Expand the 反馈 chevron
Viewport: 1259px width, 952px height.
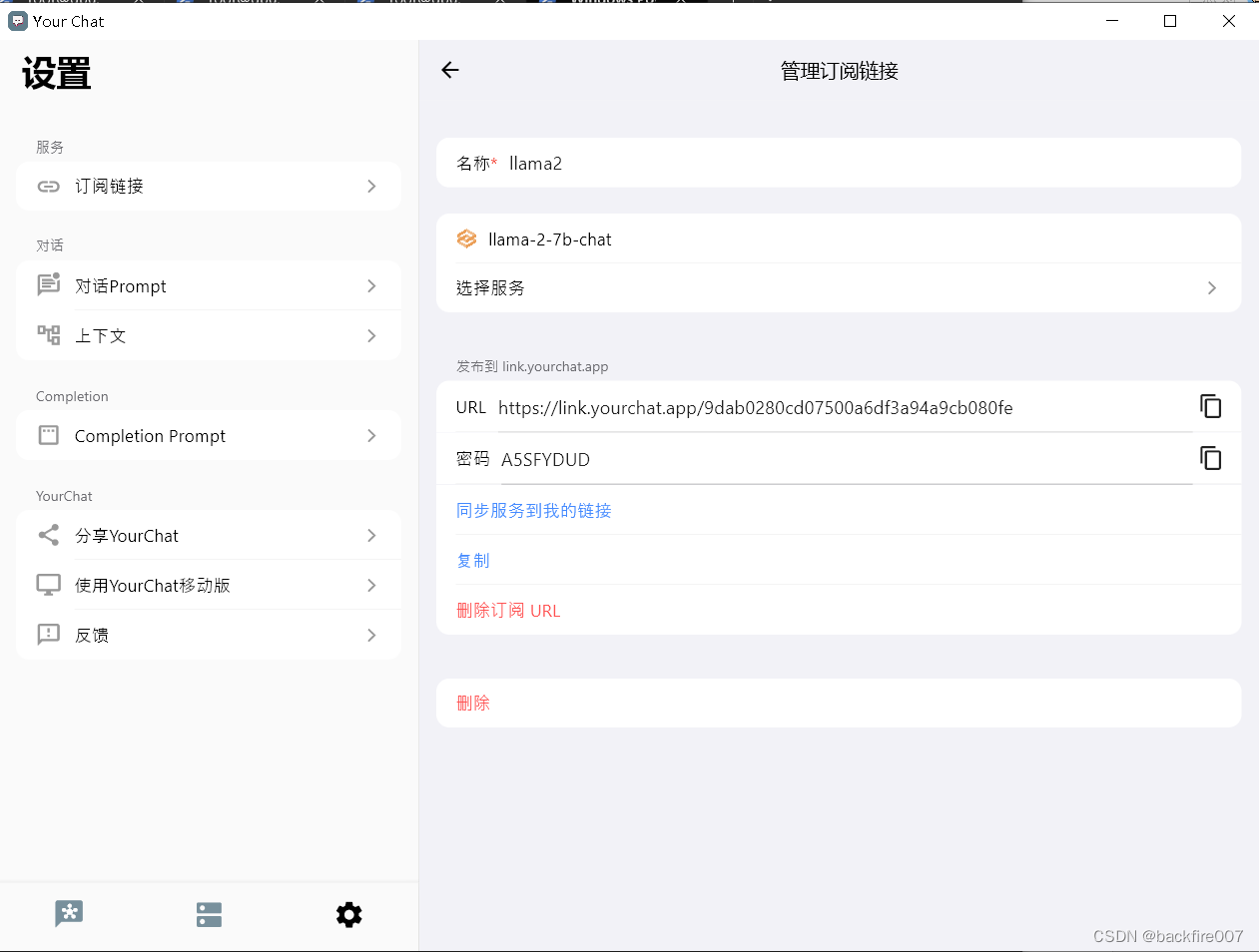coord(371,635)
